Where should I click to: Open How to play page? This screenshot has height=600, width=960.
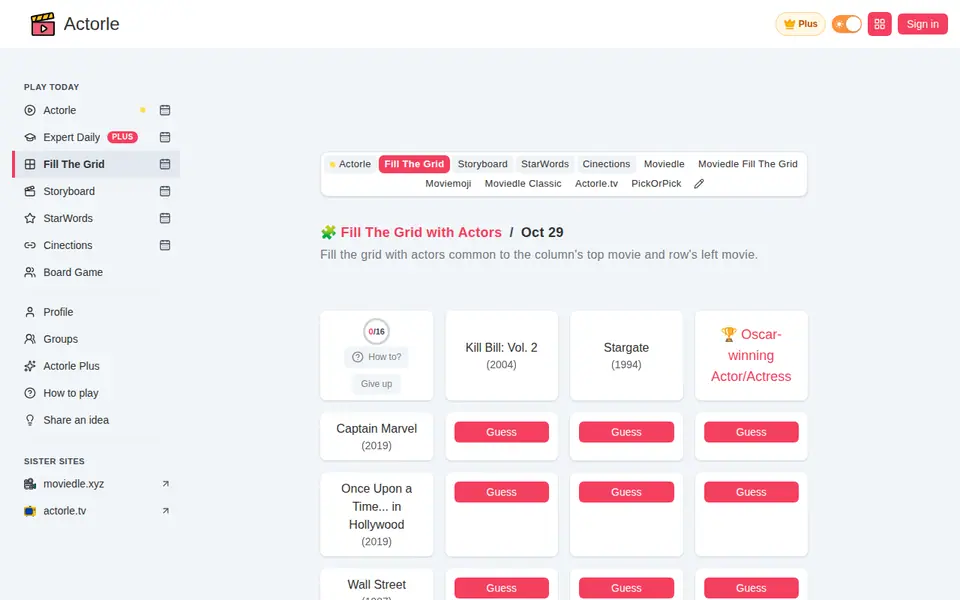click(70, 392)
